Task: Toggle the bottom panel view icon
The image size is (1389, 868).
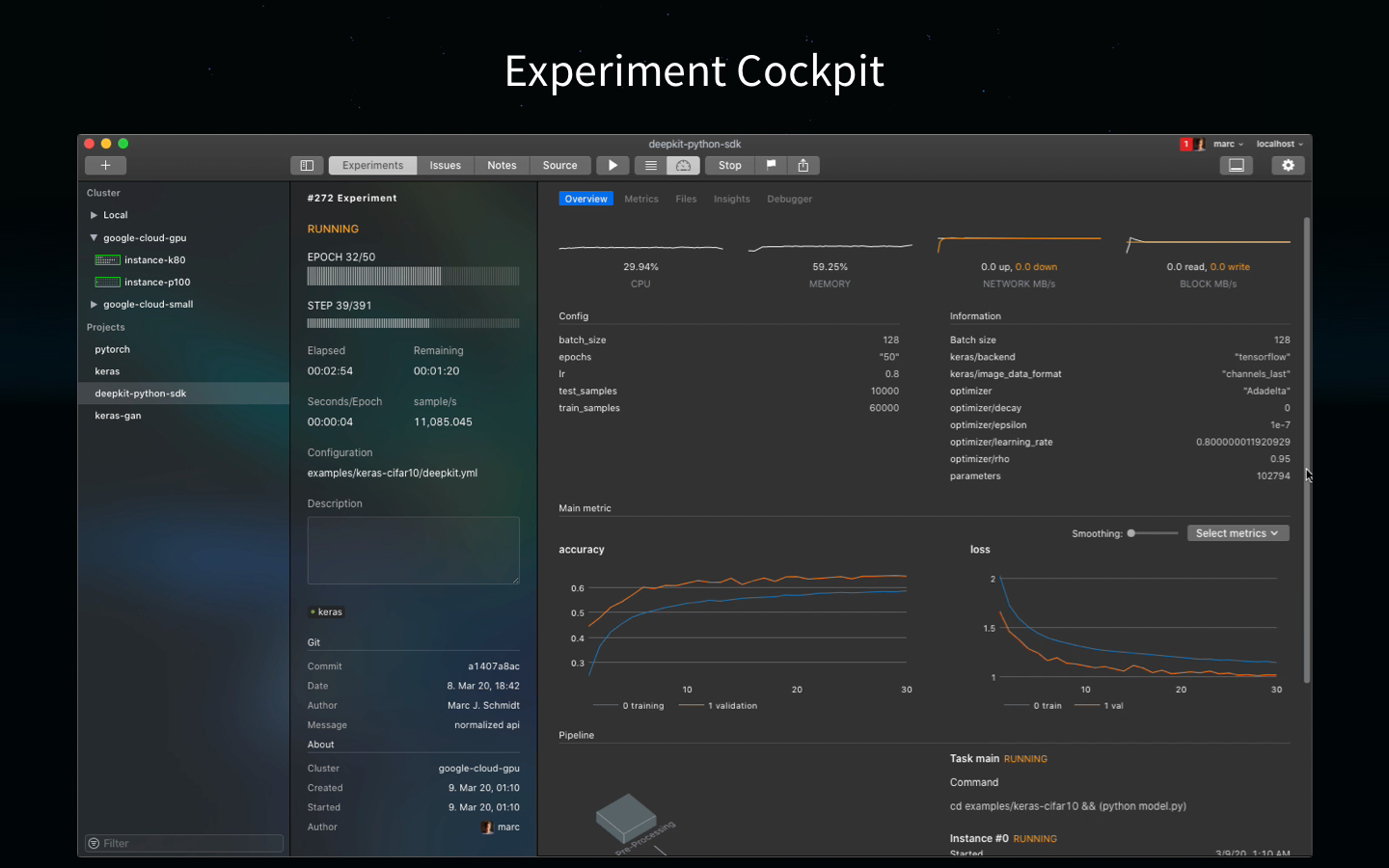Action: (1237, 165)
